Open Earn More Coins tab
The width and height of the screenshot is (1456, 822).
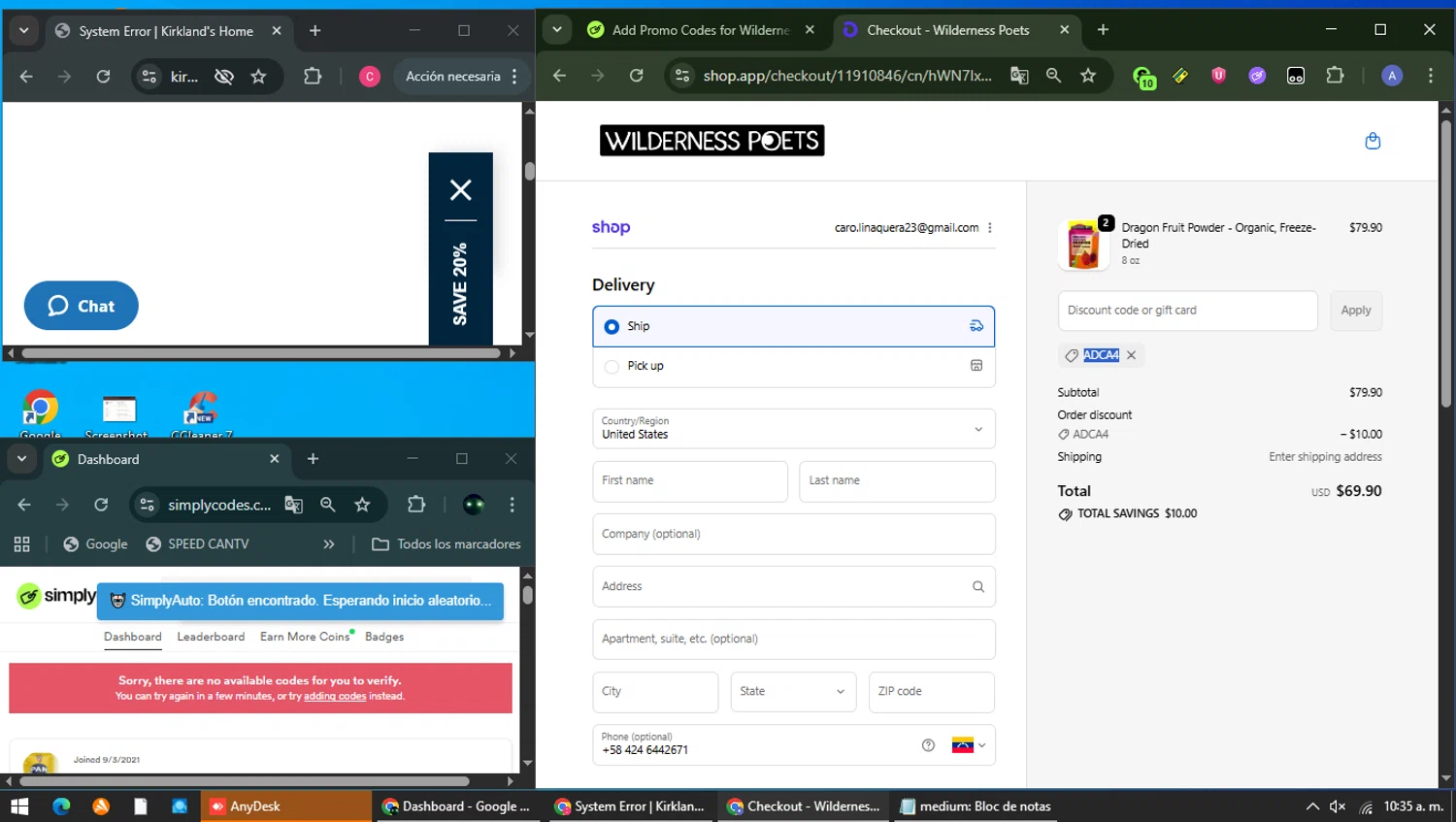point(305,637)
